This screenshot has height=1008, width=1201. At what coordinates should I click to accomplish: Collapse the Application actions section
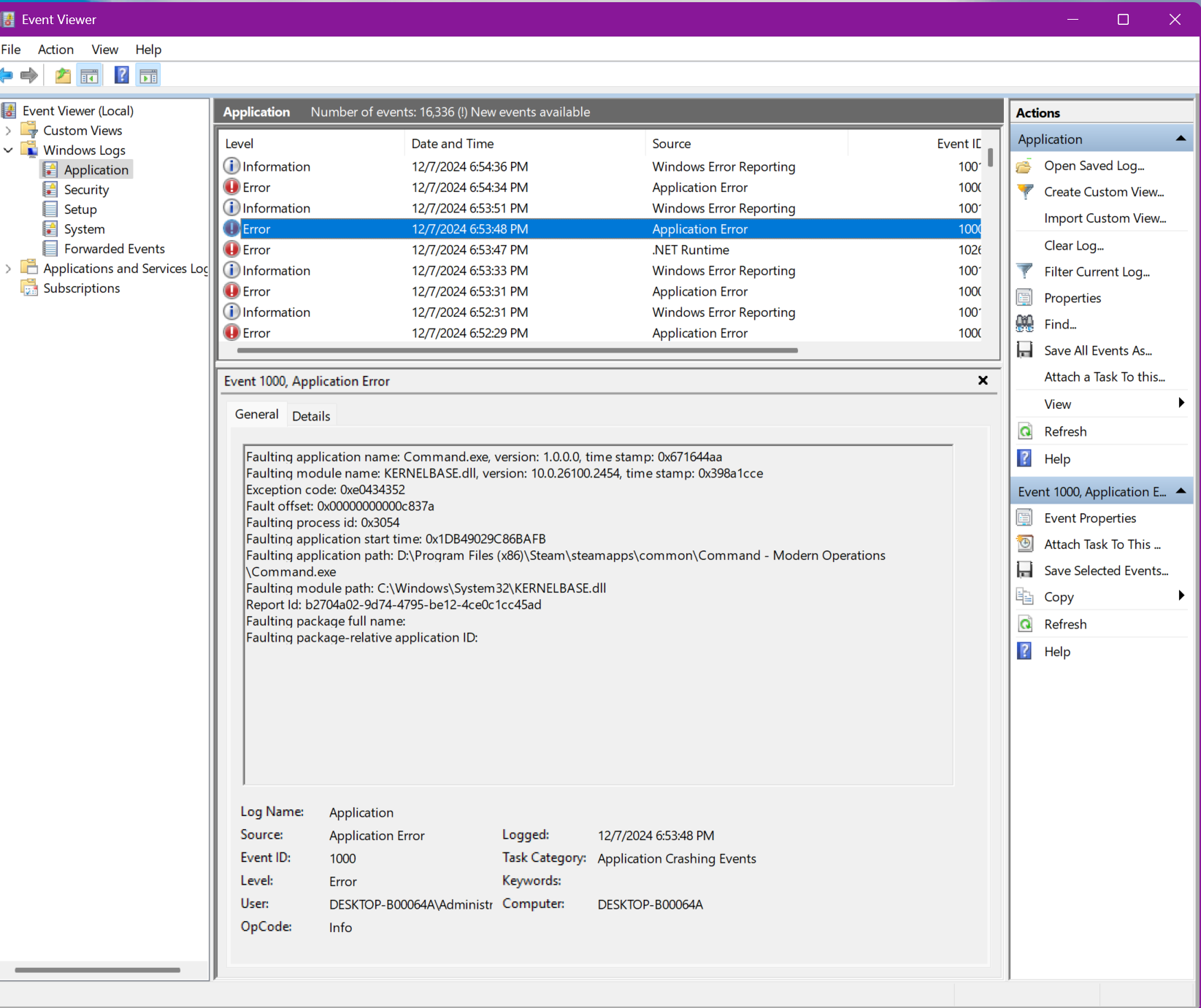(1181, 139)
